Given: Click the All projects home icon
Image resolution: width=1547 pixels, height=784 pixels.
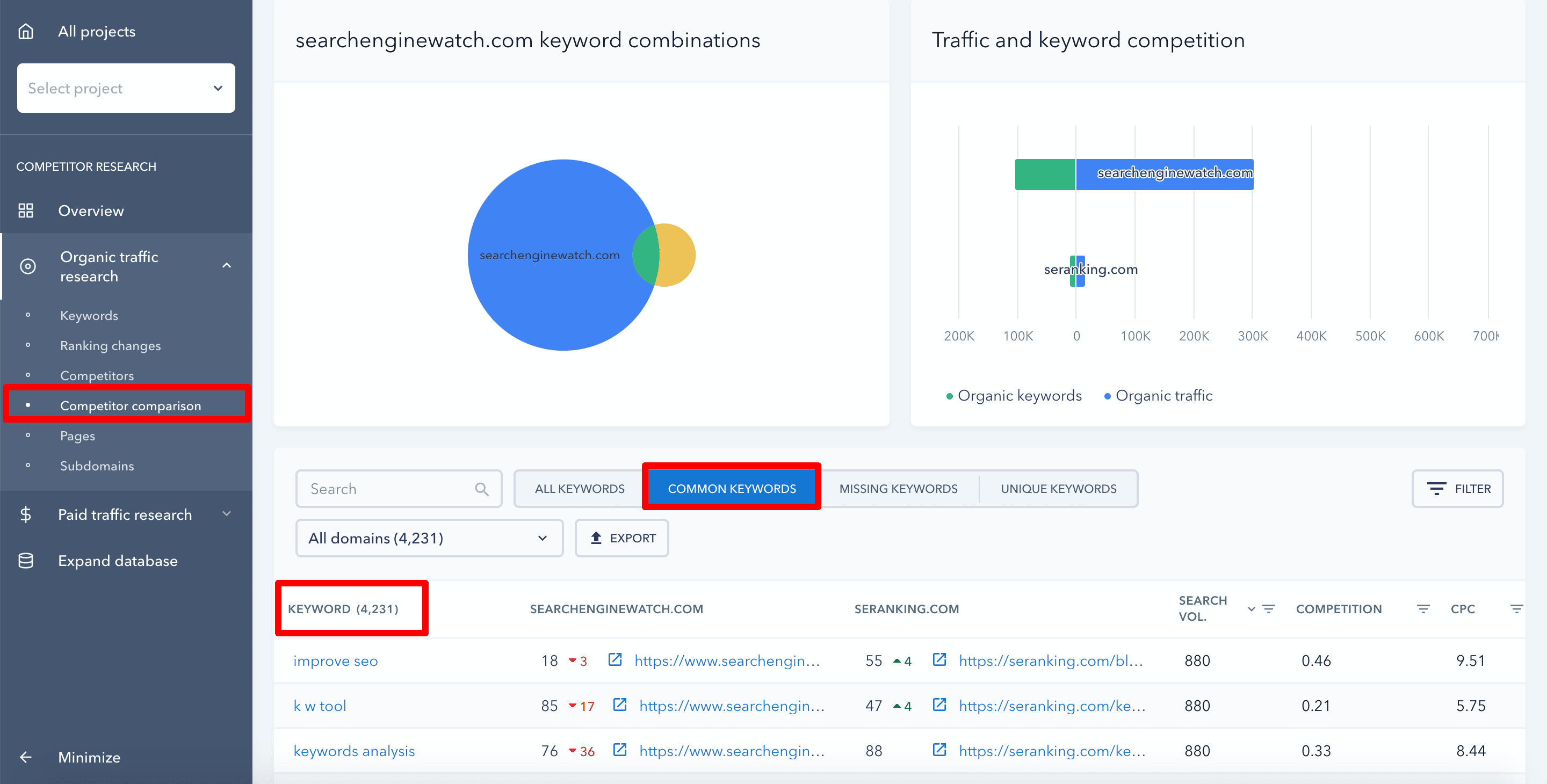Looking at the screenshot, I should 26,31.
